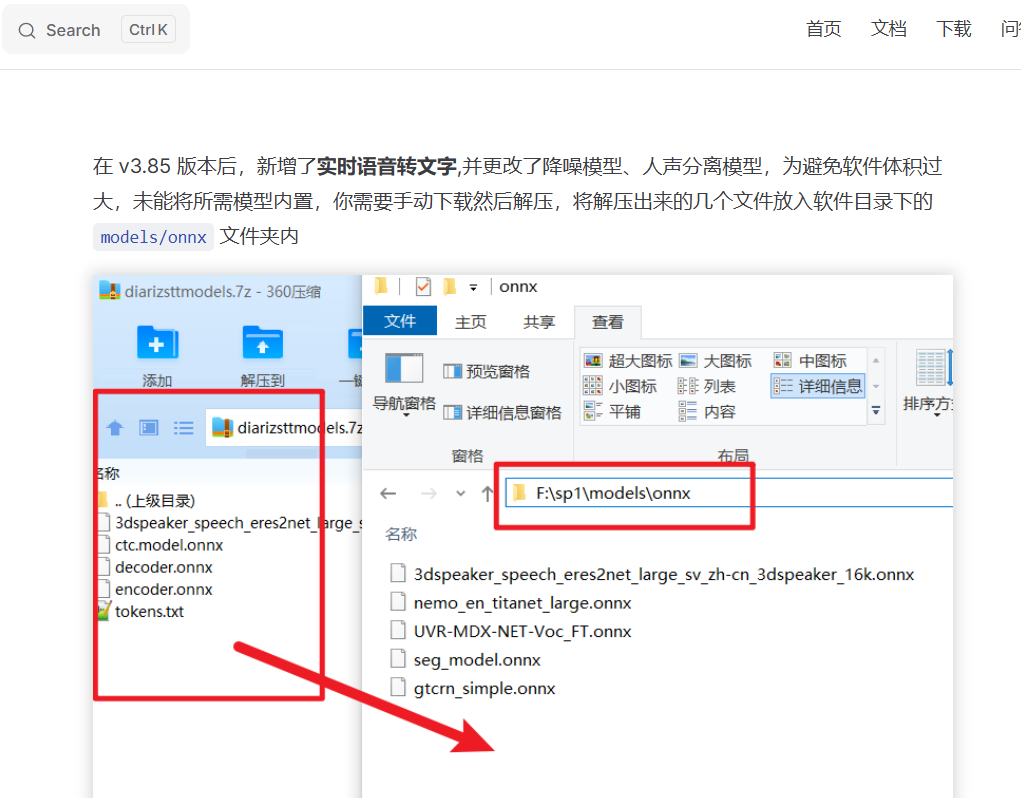This screenshot has width=1021, height=798.
Task: Open the 文件 ribbon tab
Action: [400, 321]
